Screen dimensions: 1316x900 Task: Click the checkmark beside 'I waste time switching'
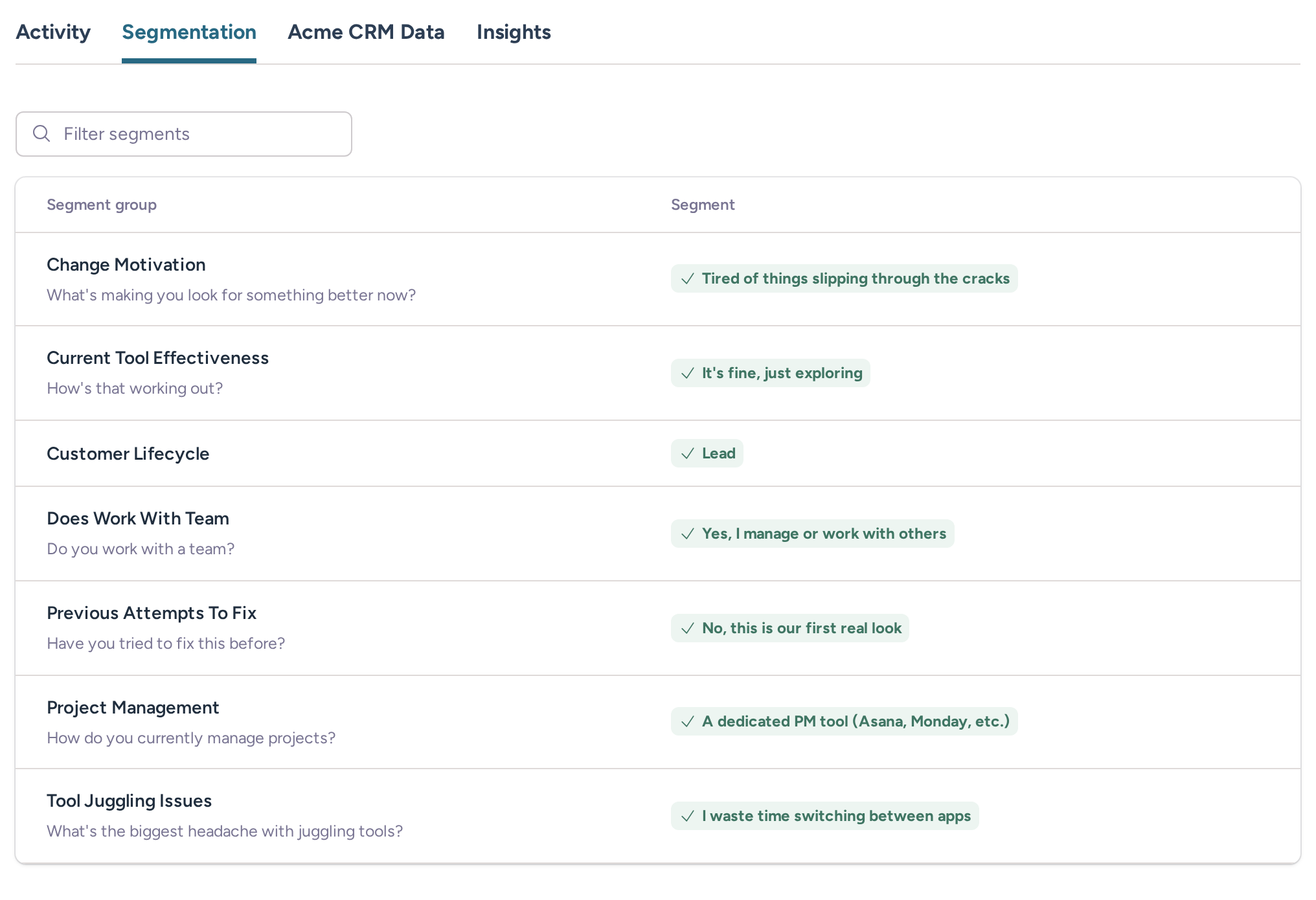point(688,816)
